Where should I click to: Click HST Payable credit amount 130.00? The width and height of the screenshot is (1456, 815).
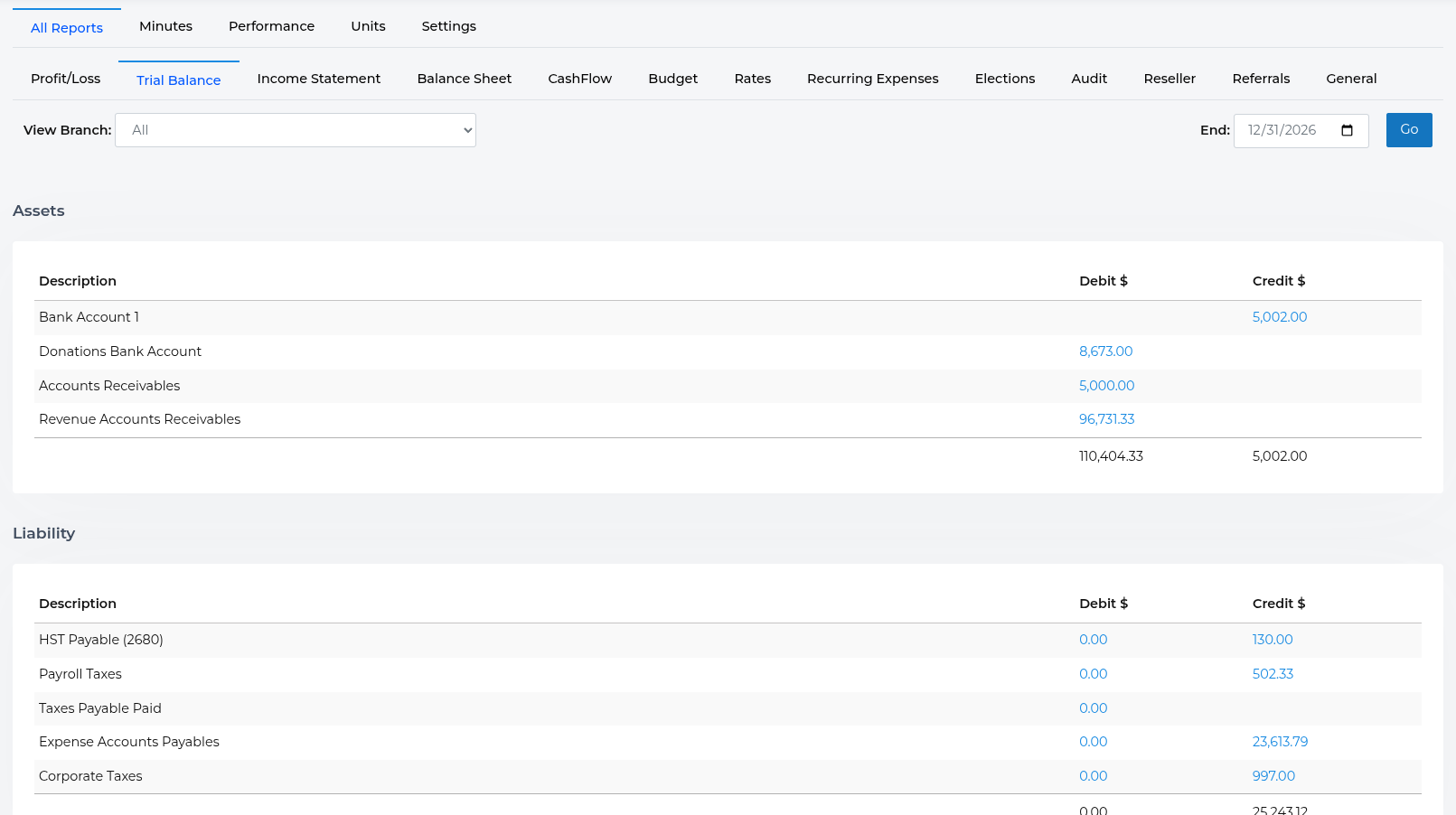[1272, 640]
